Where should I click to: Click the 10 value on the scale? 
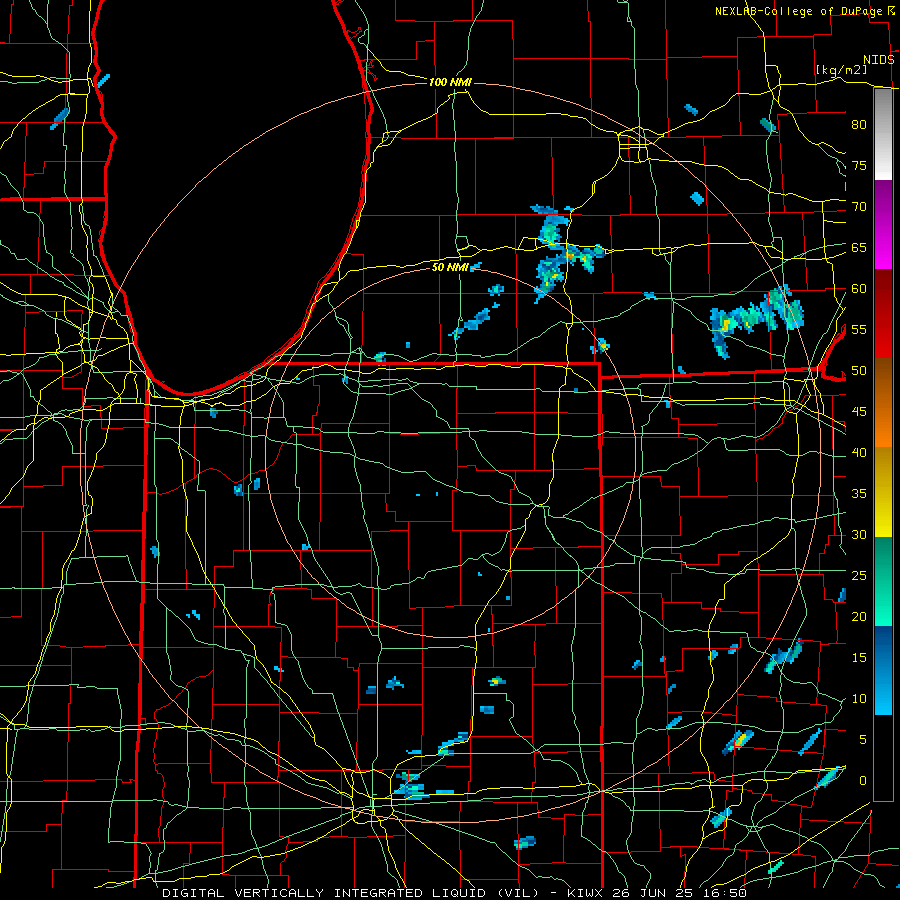click(x=859, y=699)
